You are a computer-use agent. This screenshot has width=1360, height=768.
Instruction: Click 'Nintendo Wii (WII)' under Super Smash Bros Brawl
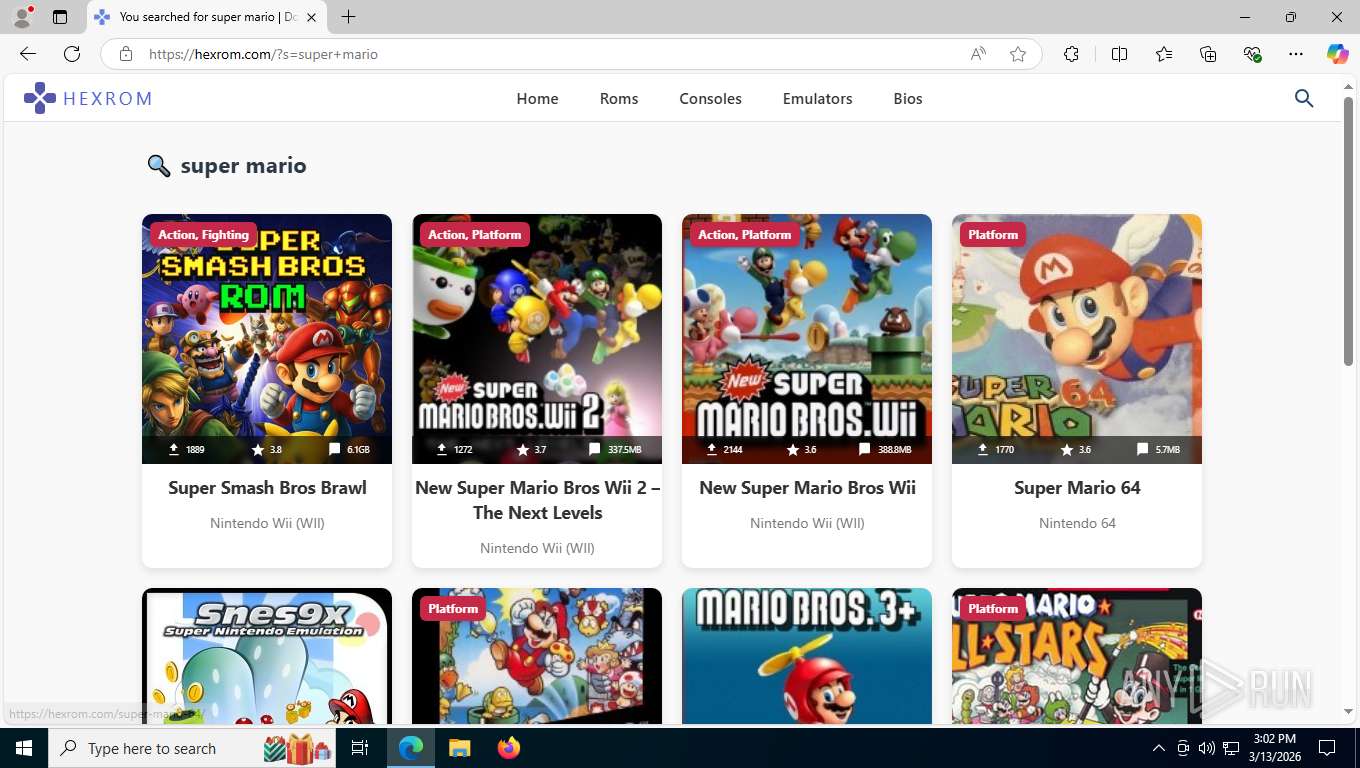tap(267, 523)
